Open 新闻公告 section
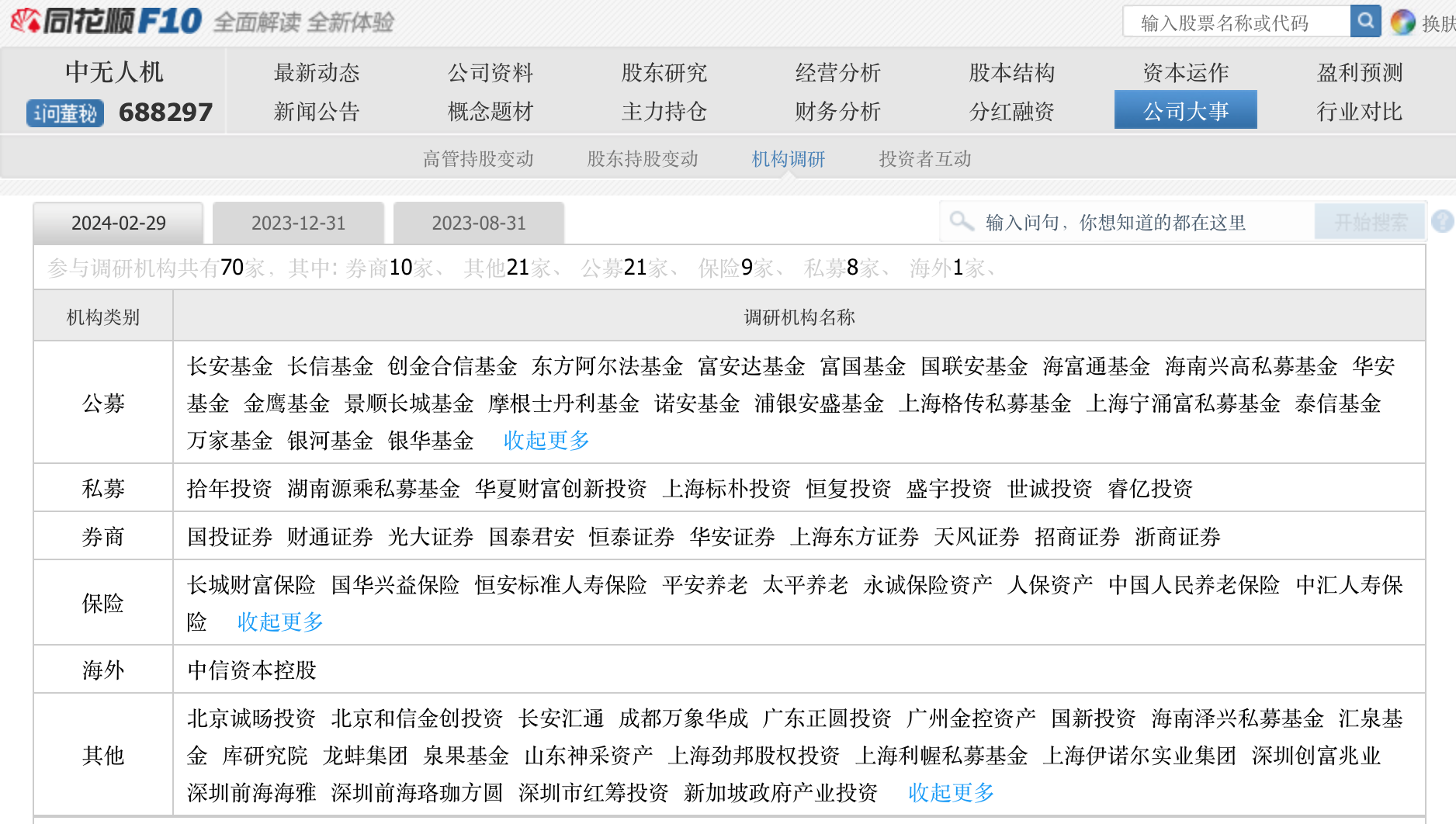This screenshot has height=824, width=1456. [x=317, y=112]
